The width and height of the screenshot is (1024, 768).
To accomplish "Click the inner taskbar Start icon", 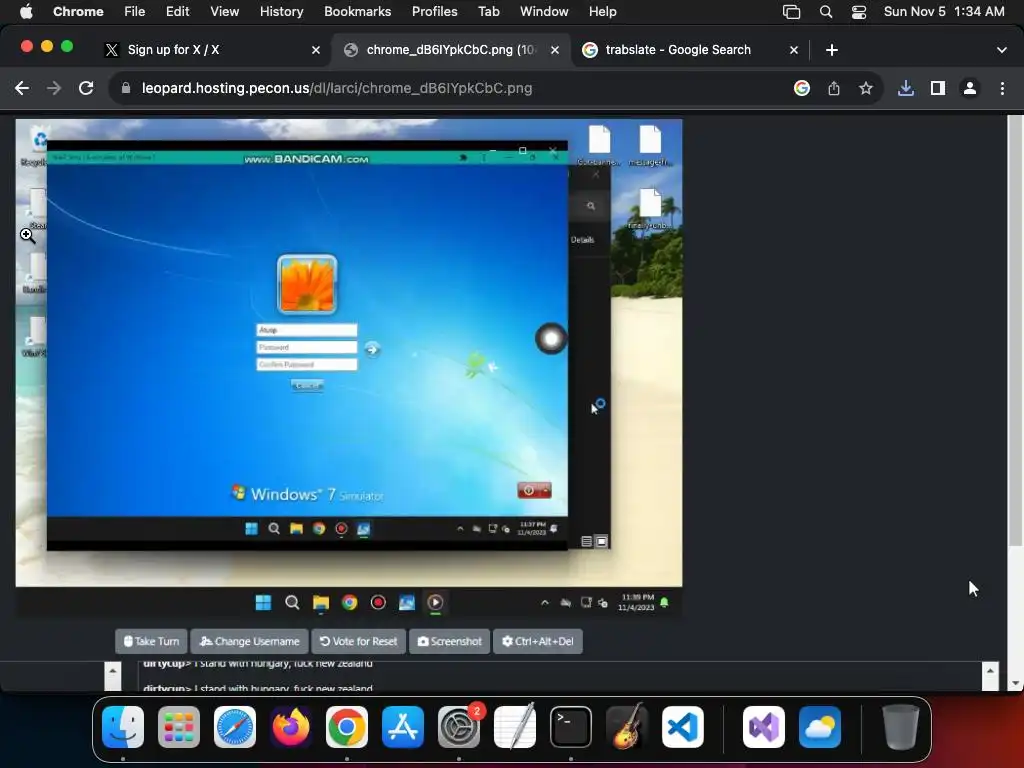I will coord(251,528).
